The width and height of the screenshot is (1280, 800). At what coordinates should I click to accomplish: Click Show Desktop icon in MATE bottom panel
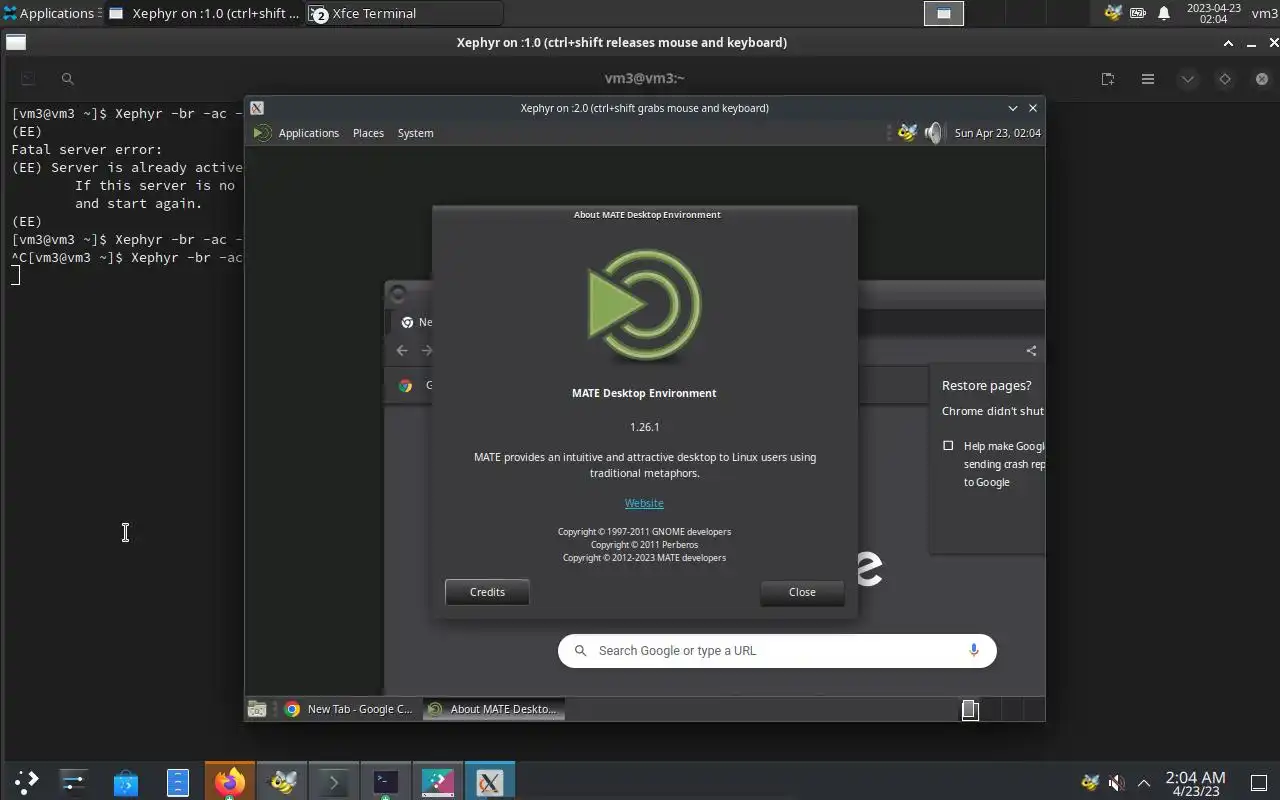(x=257, y=709)
